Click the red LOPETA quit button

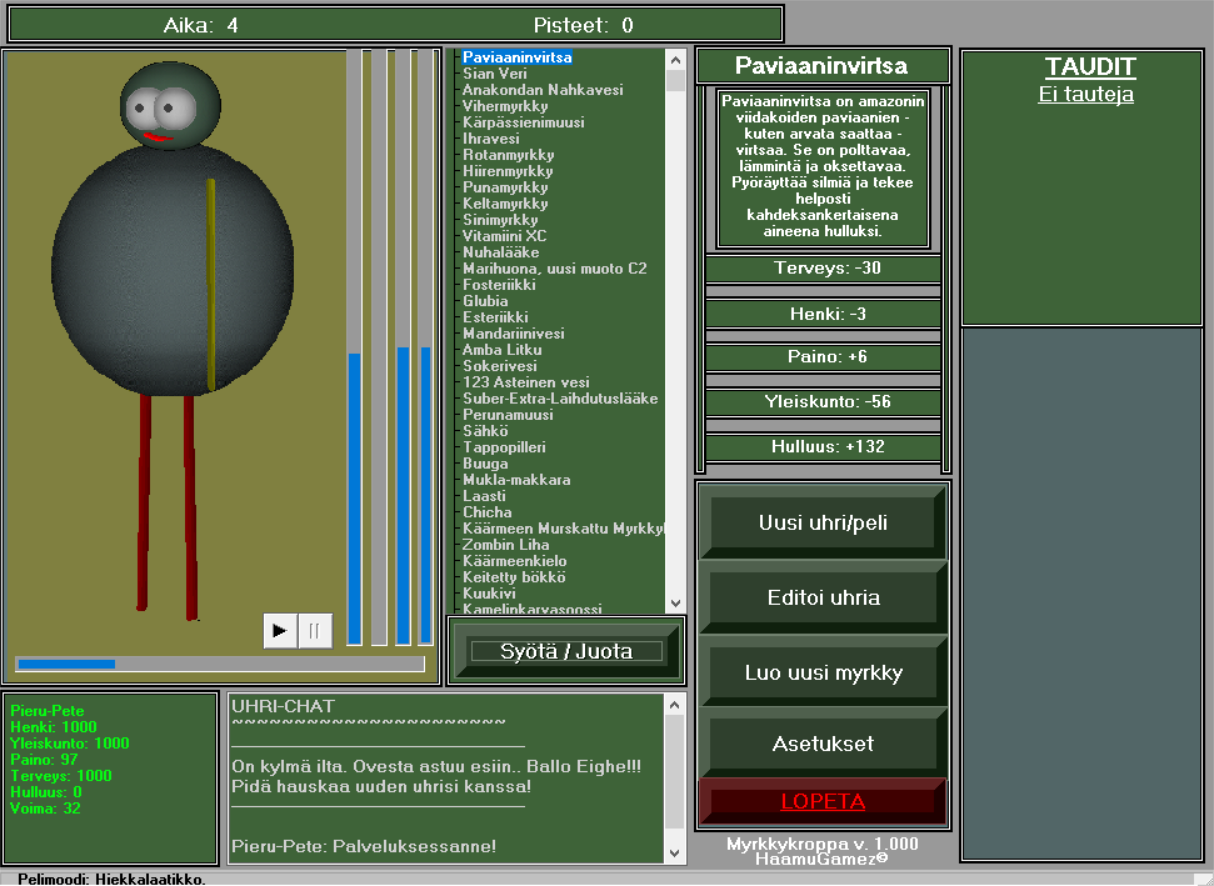[x=823, y=802]
